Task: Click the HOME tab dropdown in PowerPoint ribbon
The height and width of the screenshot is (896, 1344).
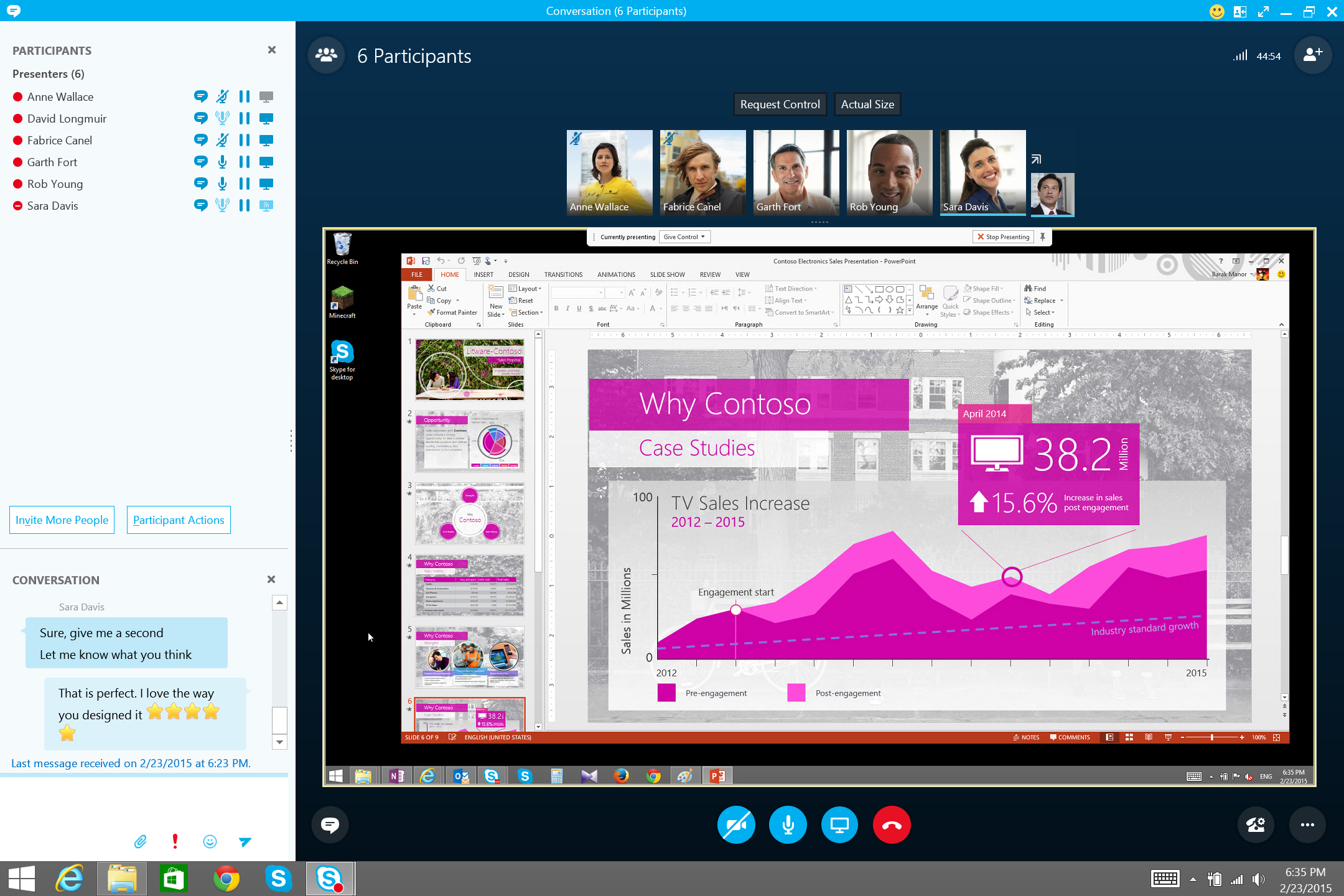Action: (448, 274)
